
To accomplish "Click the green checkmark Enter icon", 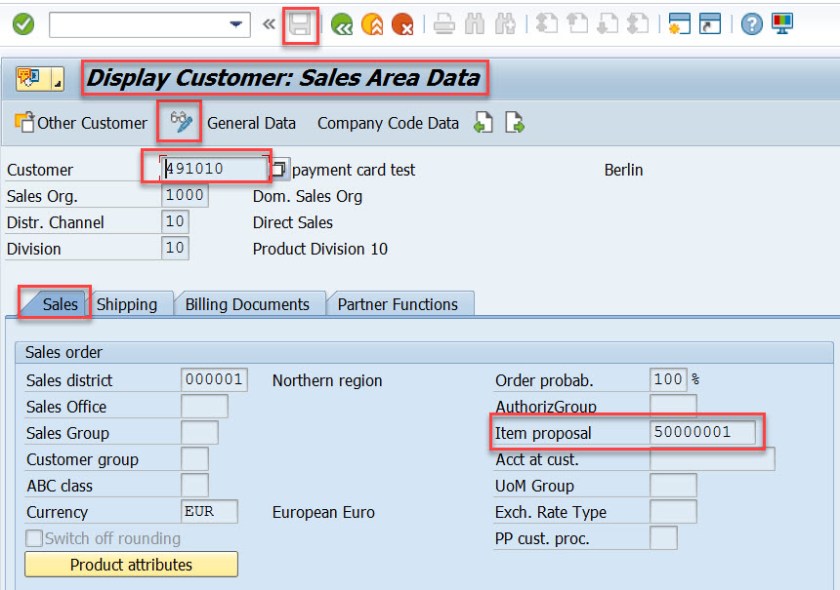I will [x=23, y=24].
